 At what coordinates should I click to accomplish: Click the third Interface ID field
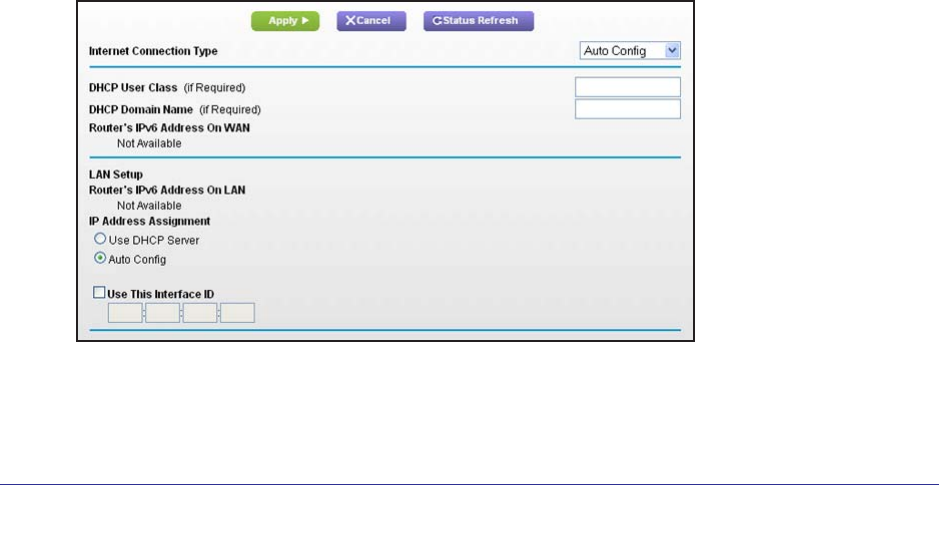[200, 313]
